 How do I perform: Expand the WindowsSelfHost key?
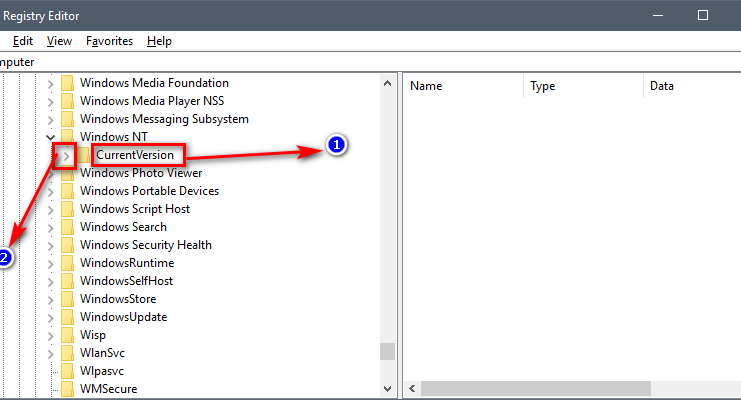click(x=51, y=282)
